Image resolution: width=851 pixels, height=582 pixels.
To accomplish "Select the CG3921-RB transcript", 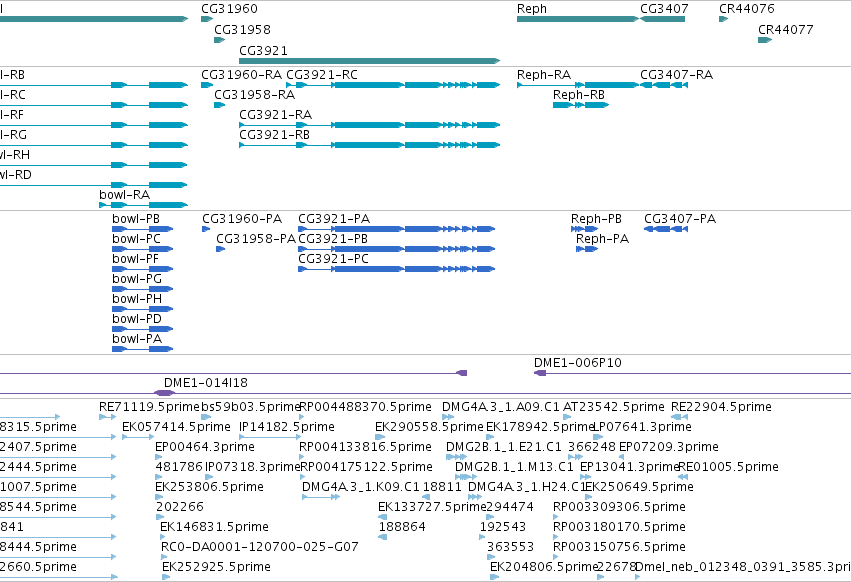I will coord(370,145).
